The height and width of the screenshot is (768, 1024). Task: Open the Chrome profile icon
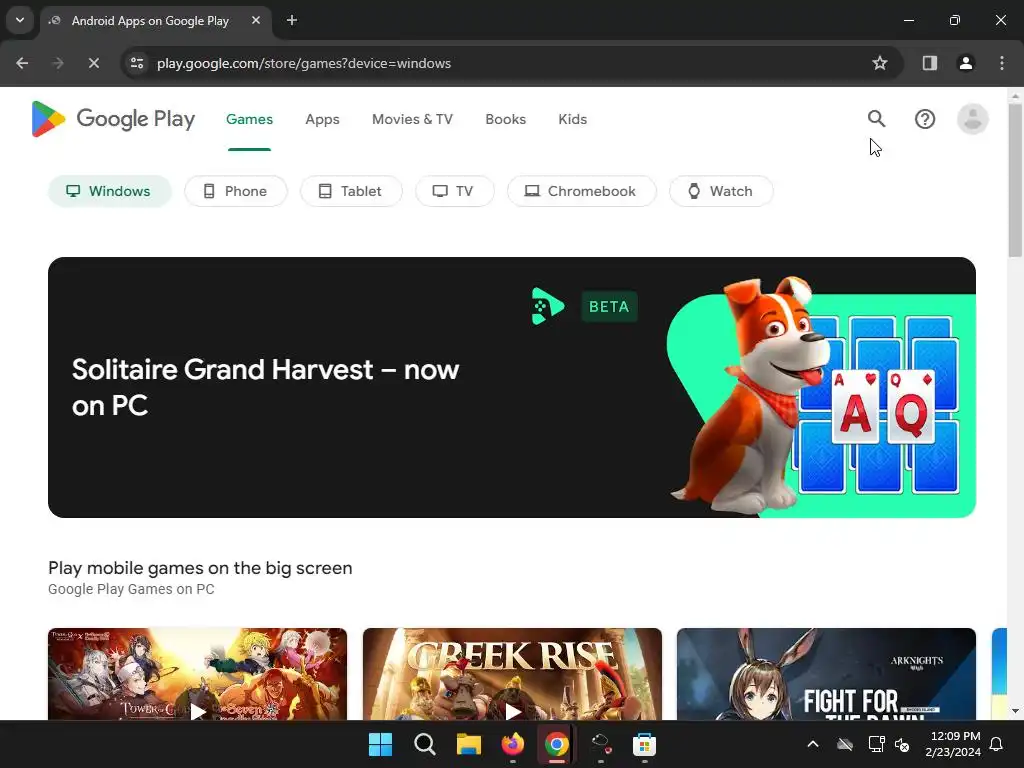pos(965,63)
